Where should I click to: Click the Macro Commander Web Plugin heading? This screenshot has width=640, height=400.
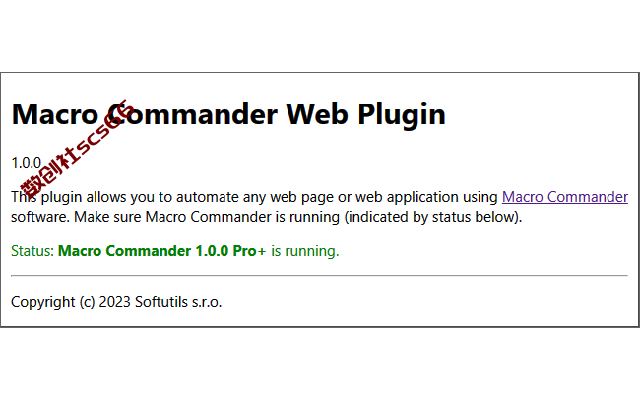tap(229, 114)
